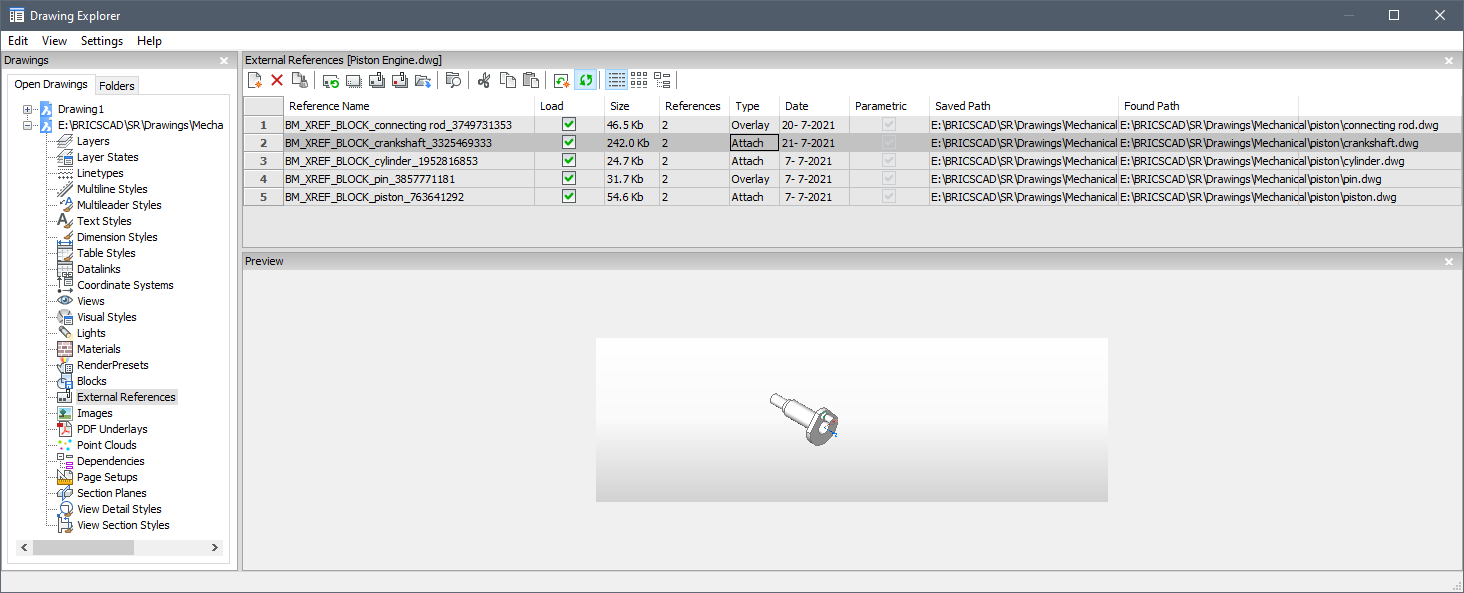Toggle Load checkbox for the cylinder xref
This screenshot has width=1464, height=593.
(x=569, y=161)
